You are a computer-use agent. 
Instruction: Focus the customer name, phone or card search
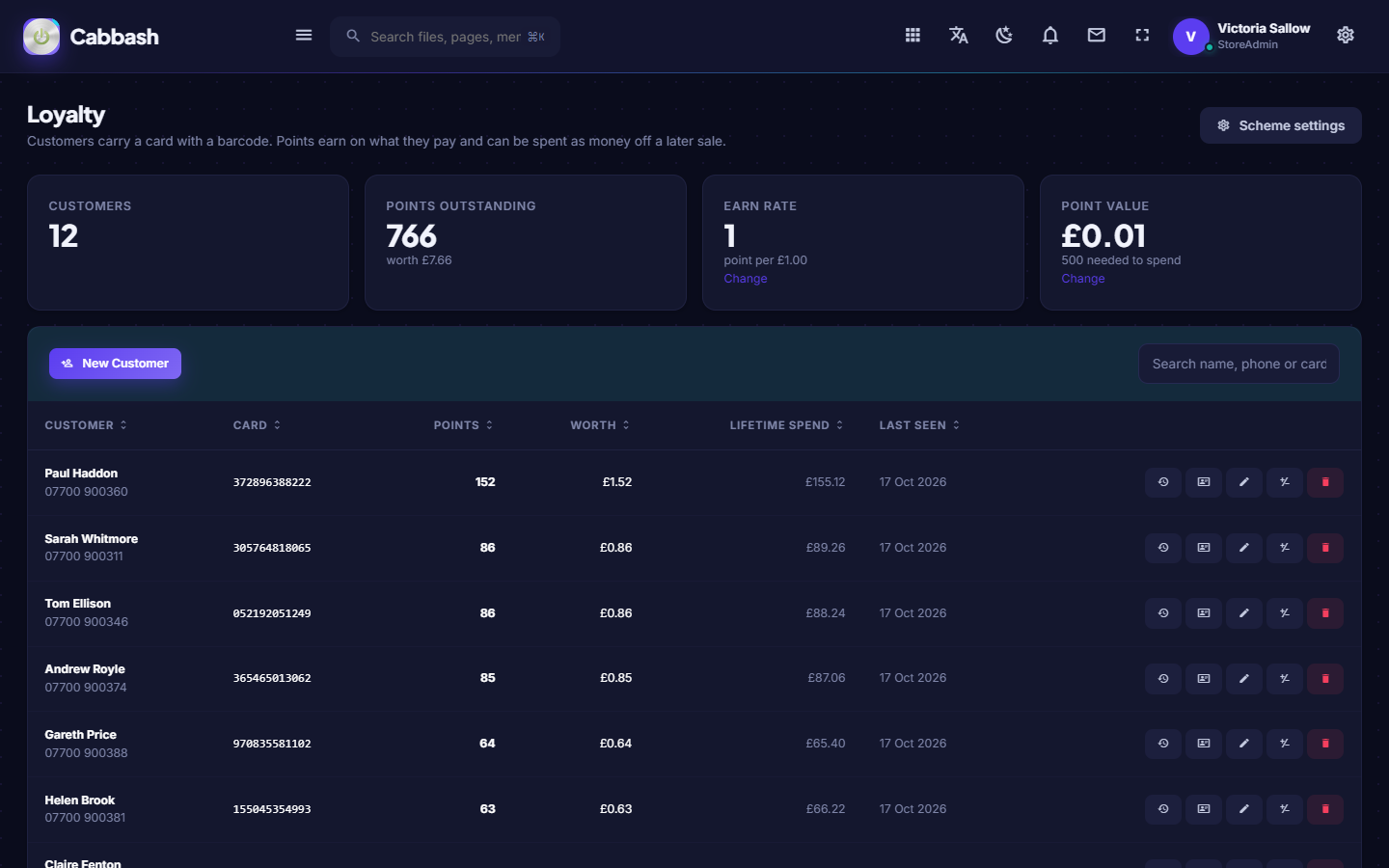[1239, 364]
